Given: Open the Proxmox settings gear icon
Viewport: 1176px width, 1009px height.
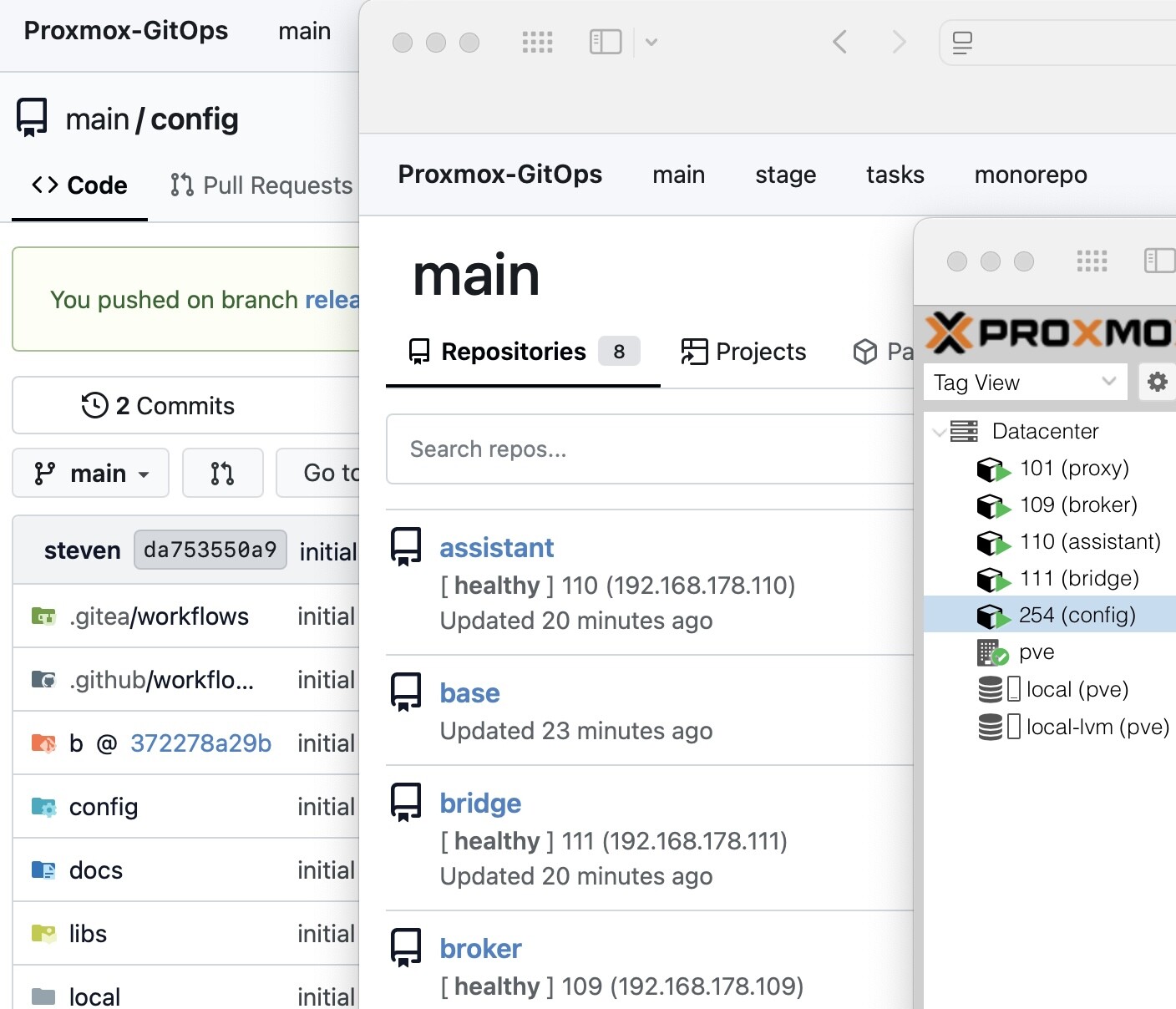Looking at the screenshot, I should coord(1157,382).
